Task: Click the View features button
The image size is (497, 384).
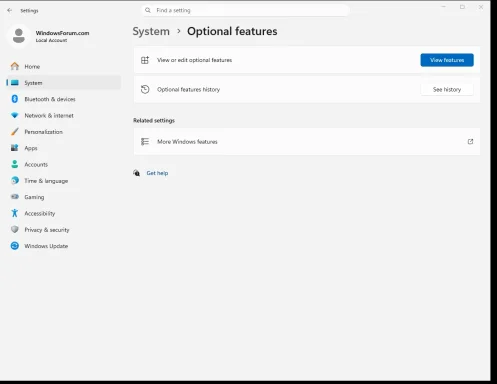Action: tap(447, 60)
